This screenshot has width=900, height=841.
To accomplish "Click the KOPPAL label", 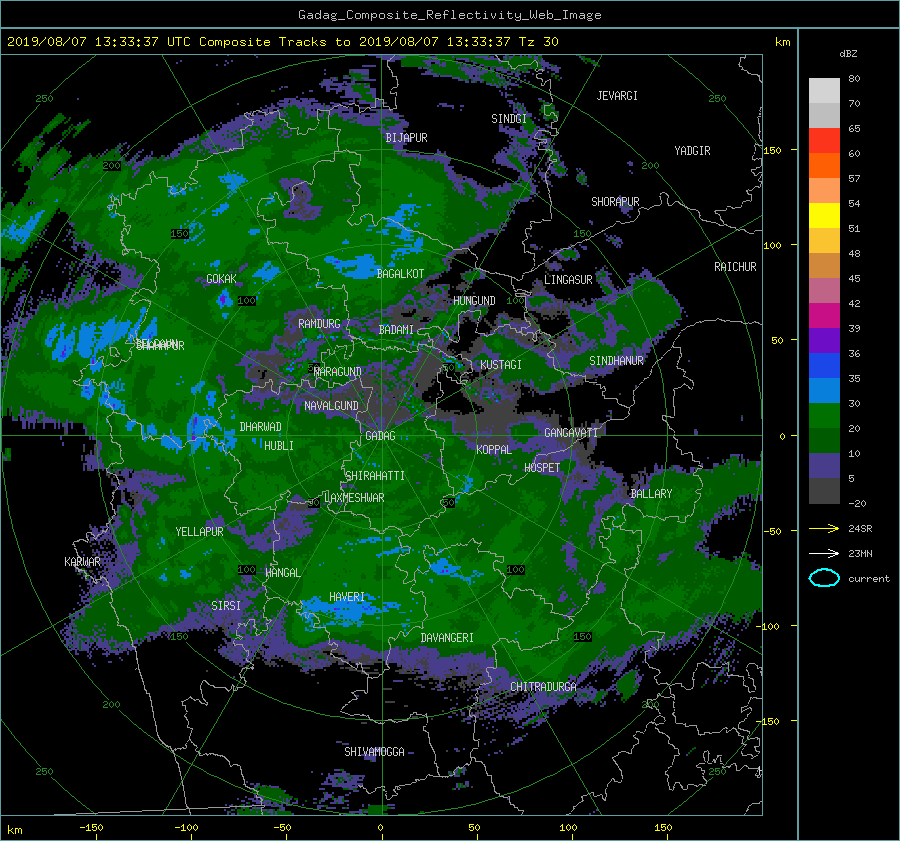I will (x=494, y=450).
